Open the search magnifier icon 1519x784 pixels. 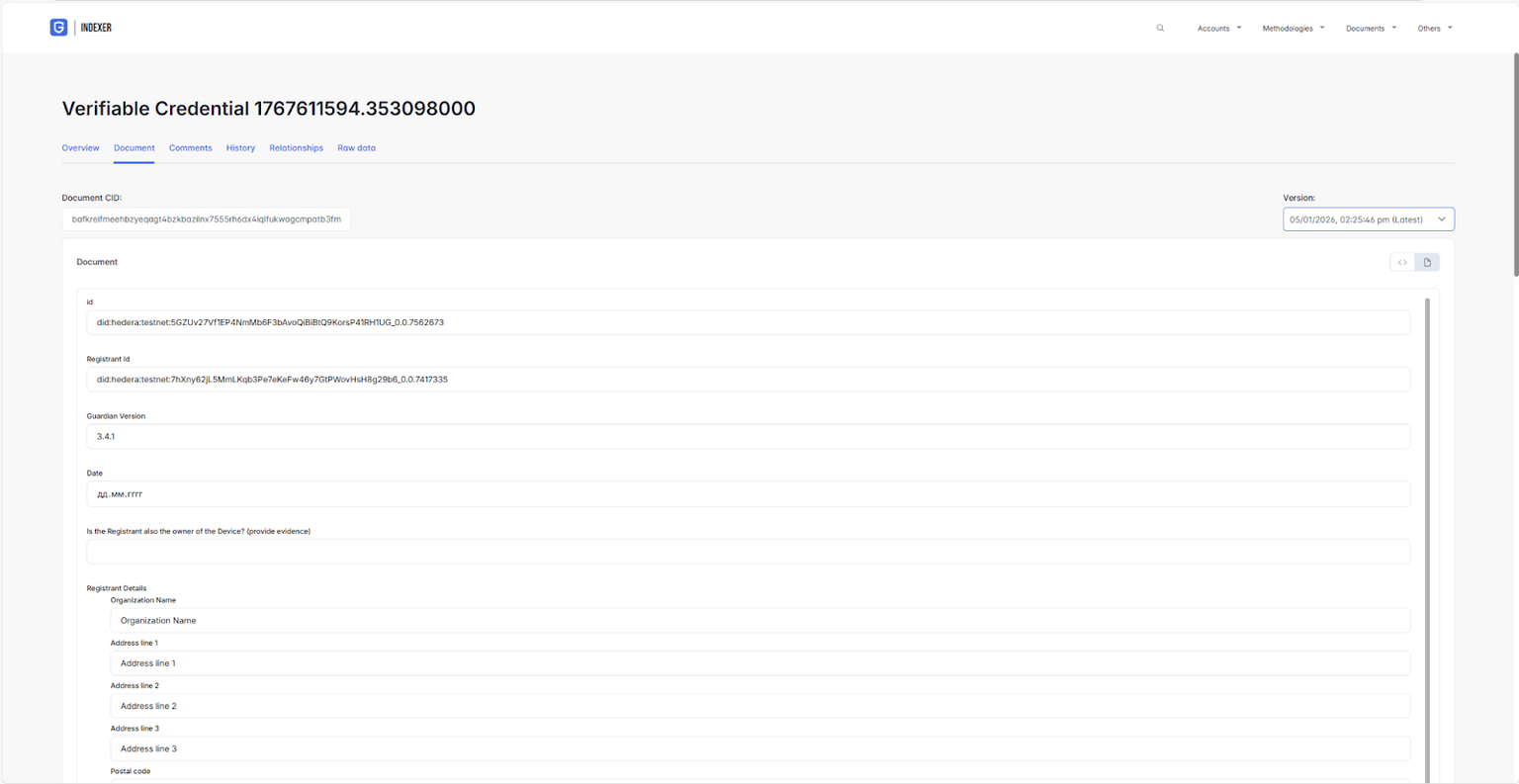click(1160, 29)
